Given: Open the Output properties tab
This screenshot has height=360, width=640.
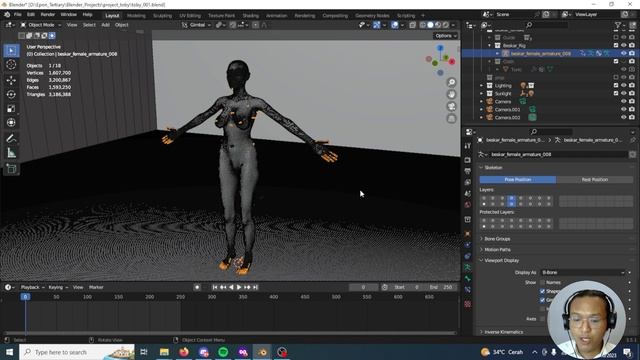Looking at the screenshot, I should coord(468,171).
